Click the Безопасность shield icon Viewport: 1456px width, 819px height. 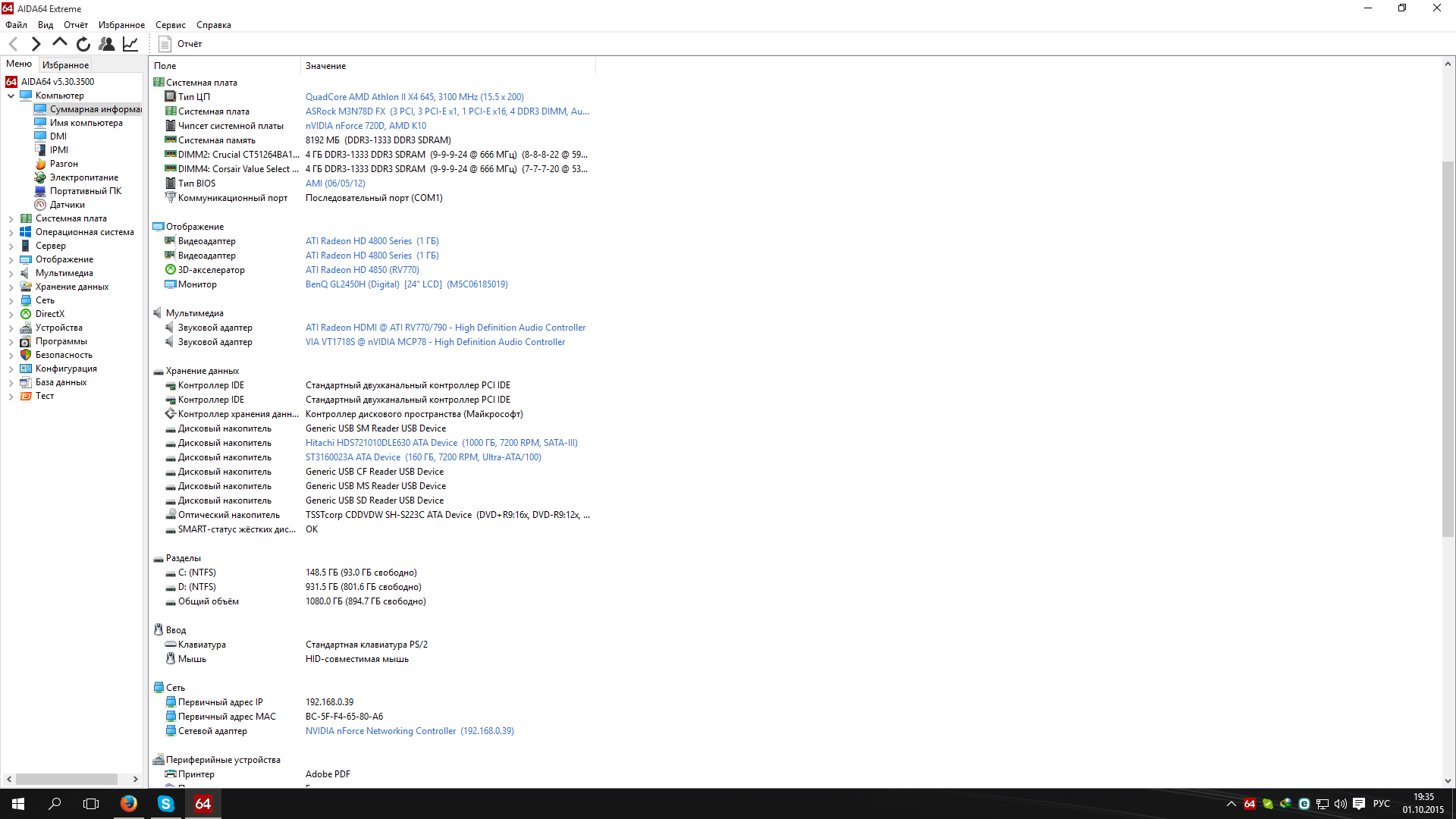26,355
